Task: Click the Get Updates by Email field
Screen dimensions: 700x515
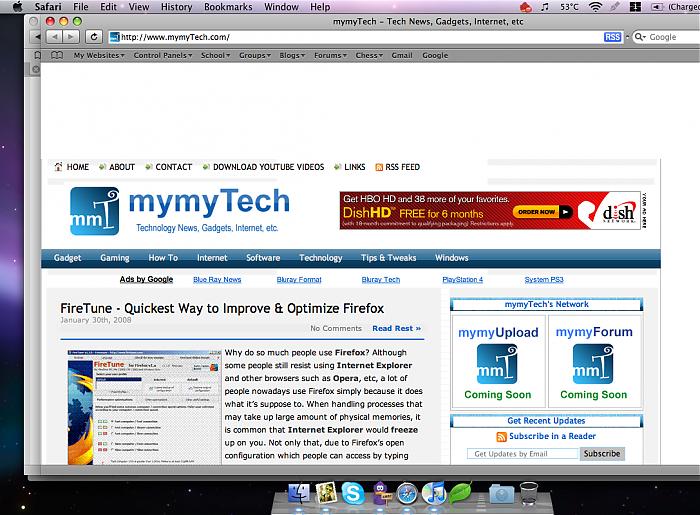Action: click(x=522, y=454)
